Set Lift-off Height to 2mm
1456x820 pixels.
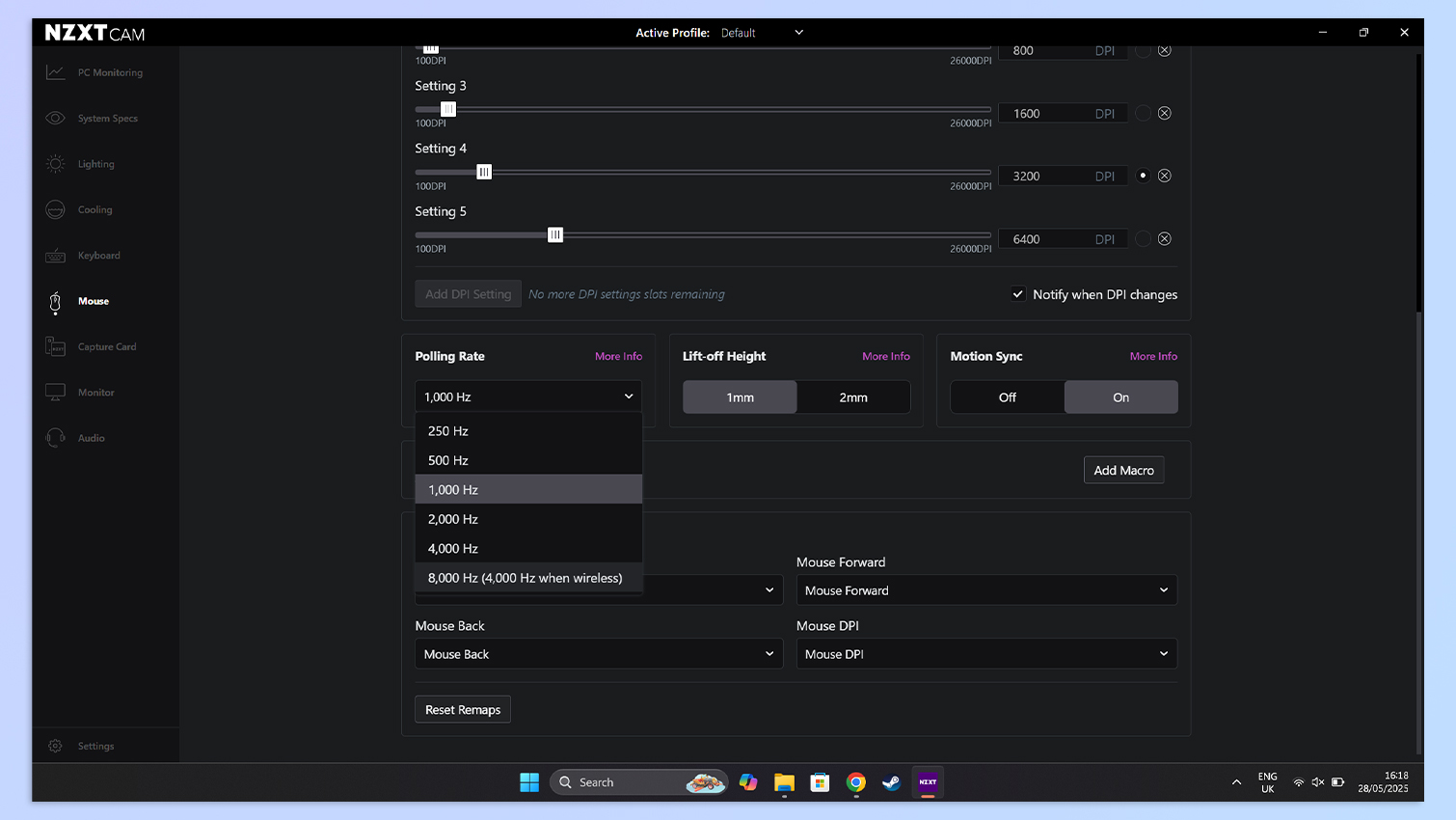coord(853,397)
